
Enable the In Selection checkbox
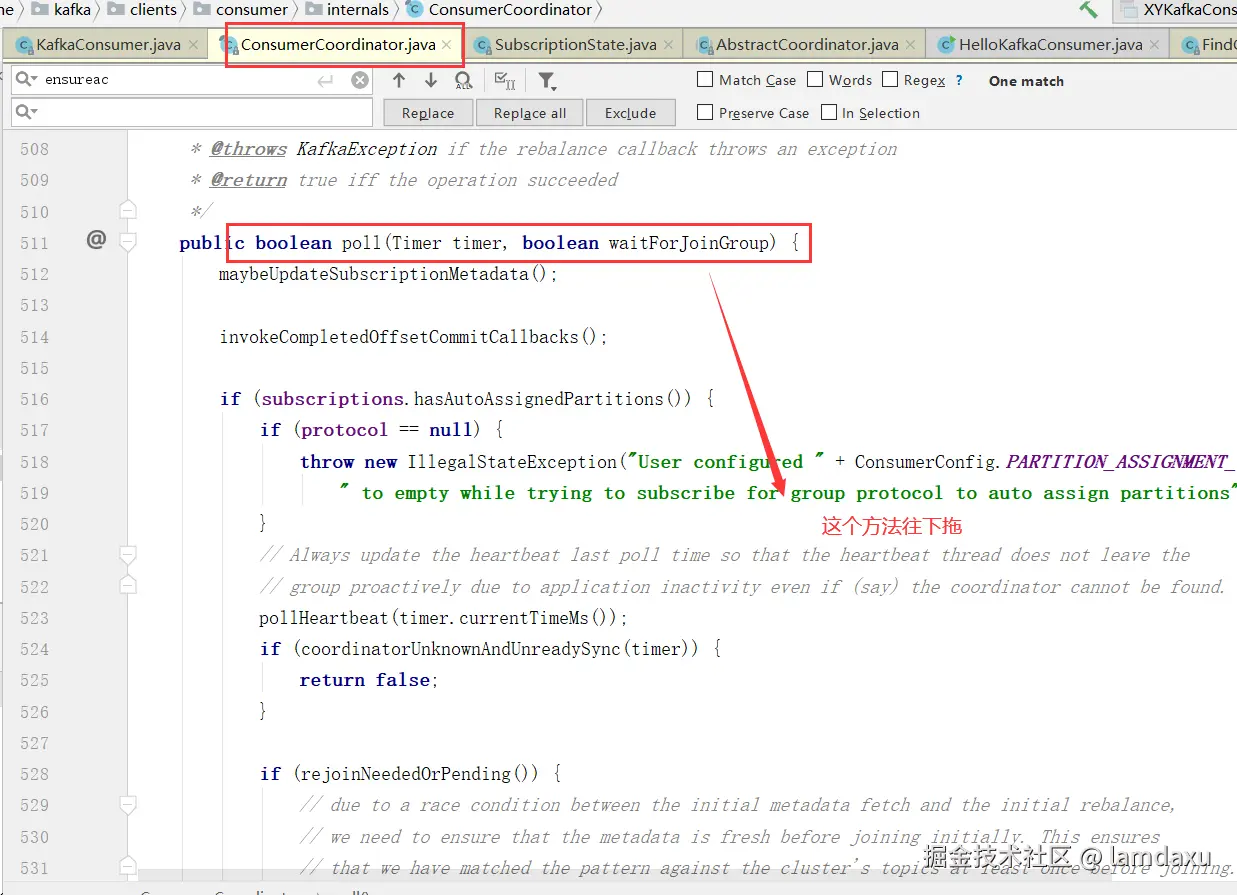click(828, 112)
